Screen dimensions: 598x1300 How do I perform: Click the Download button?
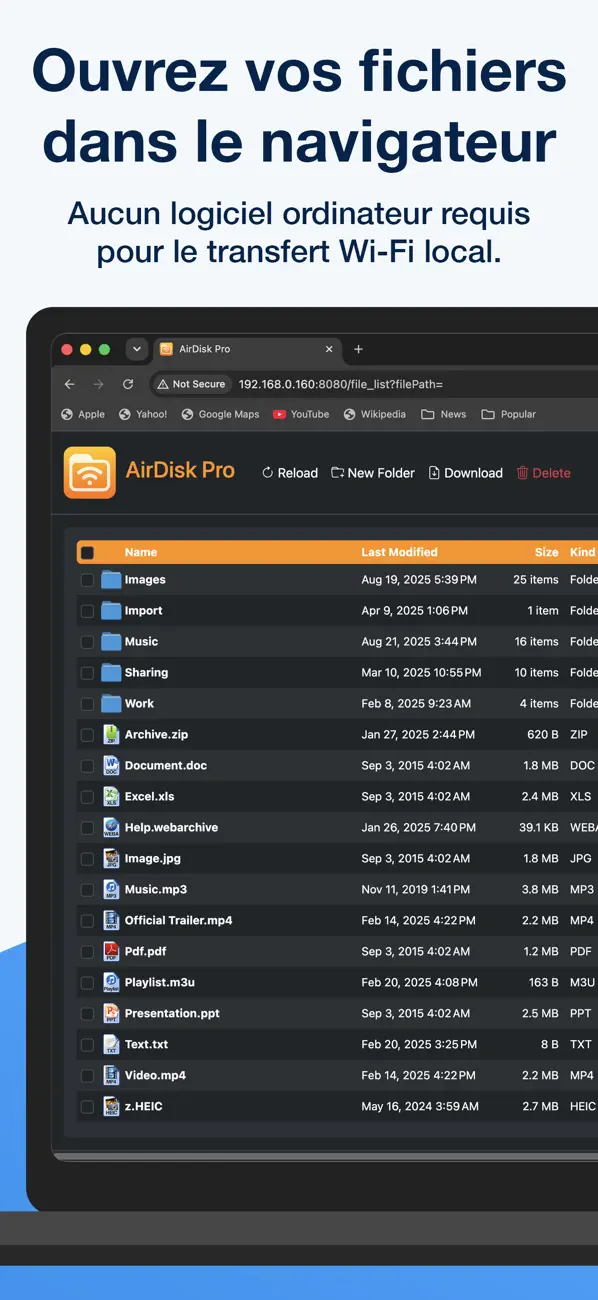tap(466, 473)
